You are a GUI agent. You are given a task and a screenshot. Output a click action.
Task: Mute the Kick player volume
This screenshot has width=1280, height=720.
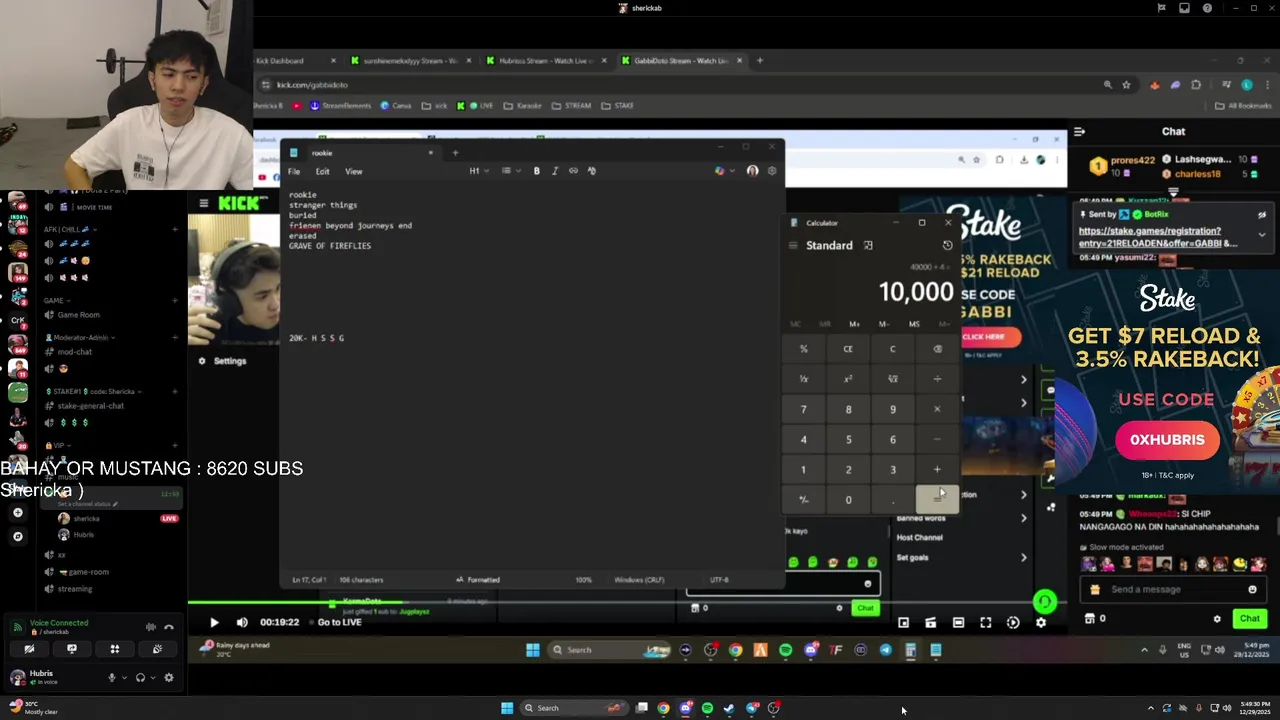(x=241, y=622)
